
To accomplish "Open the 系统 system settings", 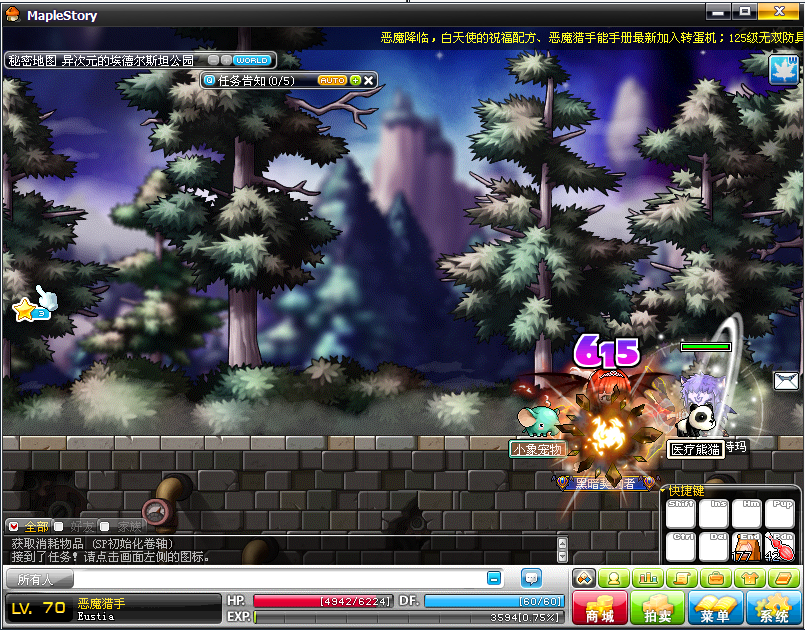I will click(x=774, y=607).
